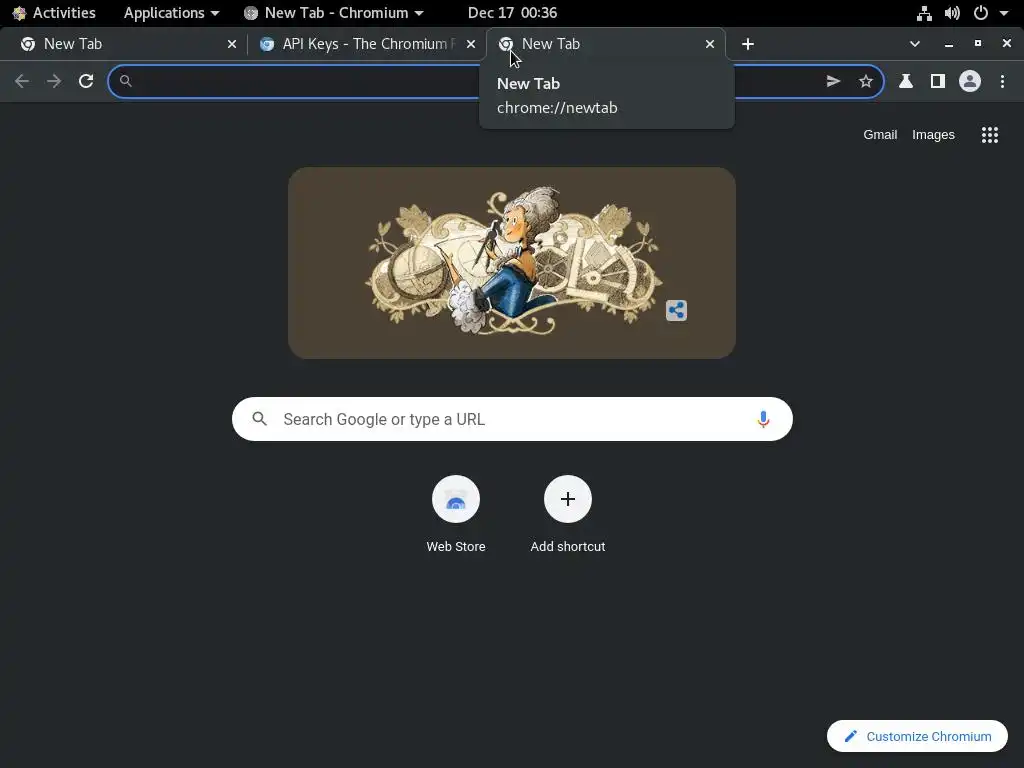Click the network status icon

[x=924, y=13]
